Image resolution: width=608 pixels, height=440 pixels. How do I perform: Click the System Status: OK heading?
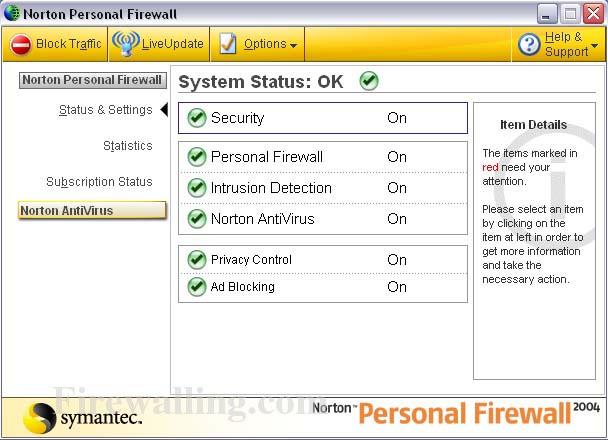click(261, 82)
